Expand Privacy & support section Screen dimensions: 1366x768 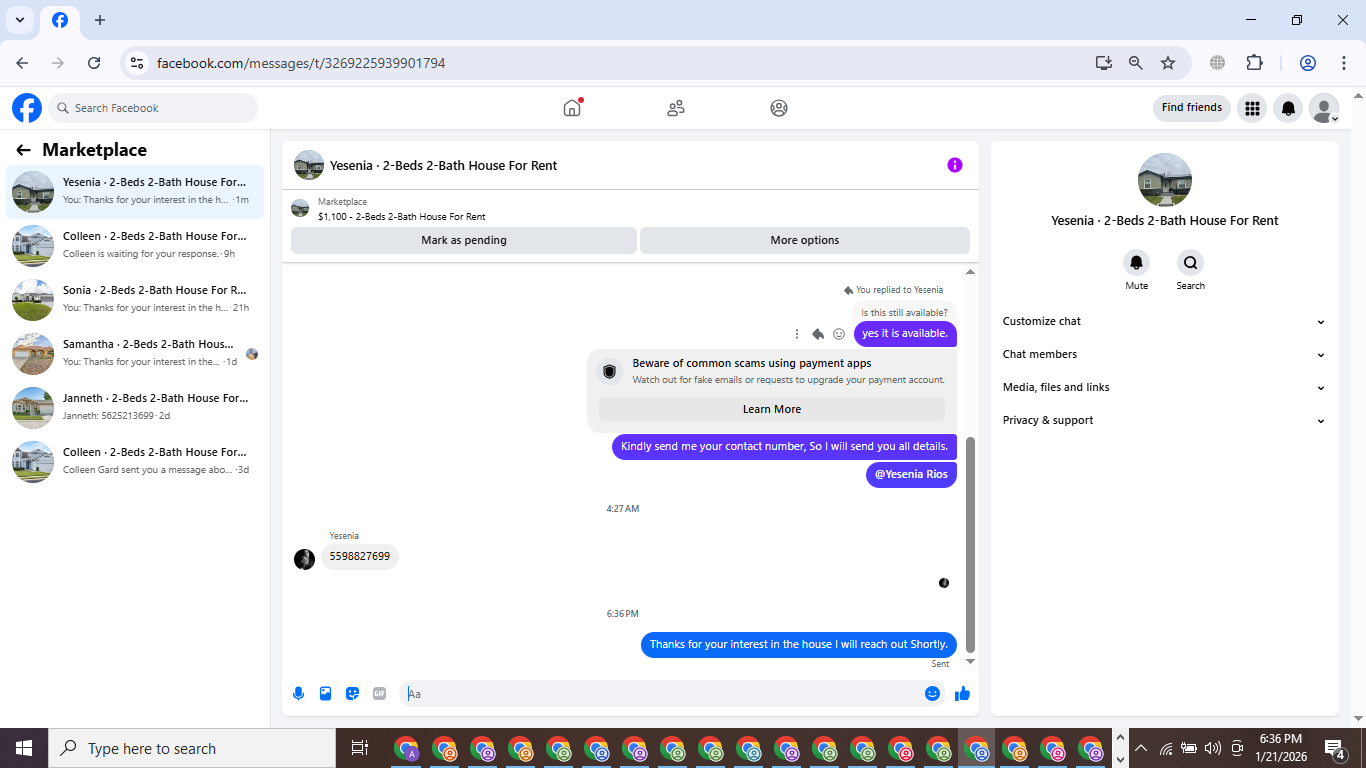pyautogui.click(x=1164, y=420)
